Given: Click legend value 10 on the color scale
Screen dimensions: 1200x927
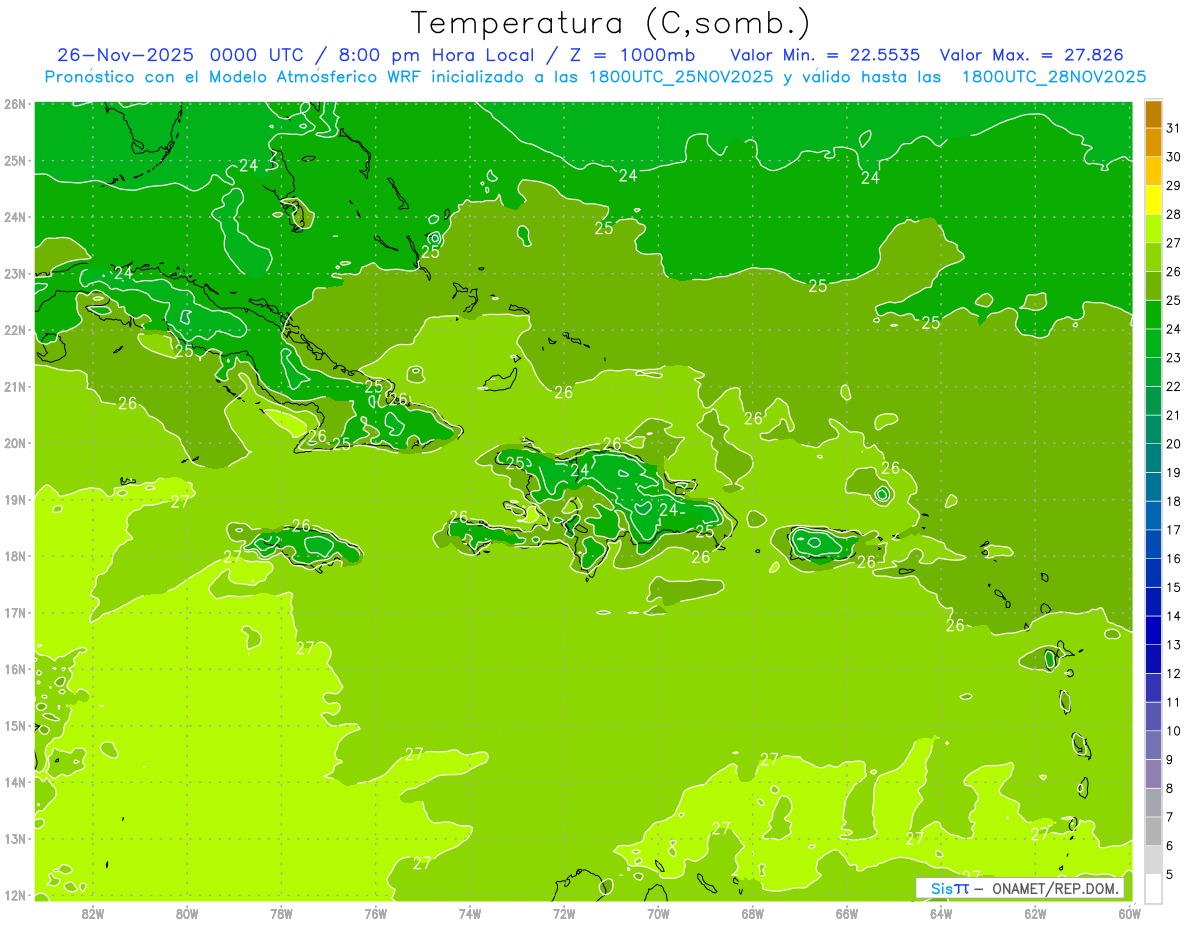Looking at the screenshot, I should [x=1173, y=731].
